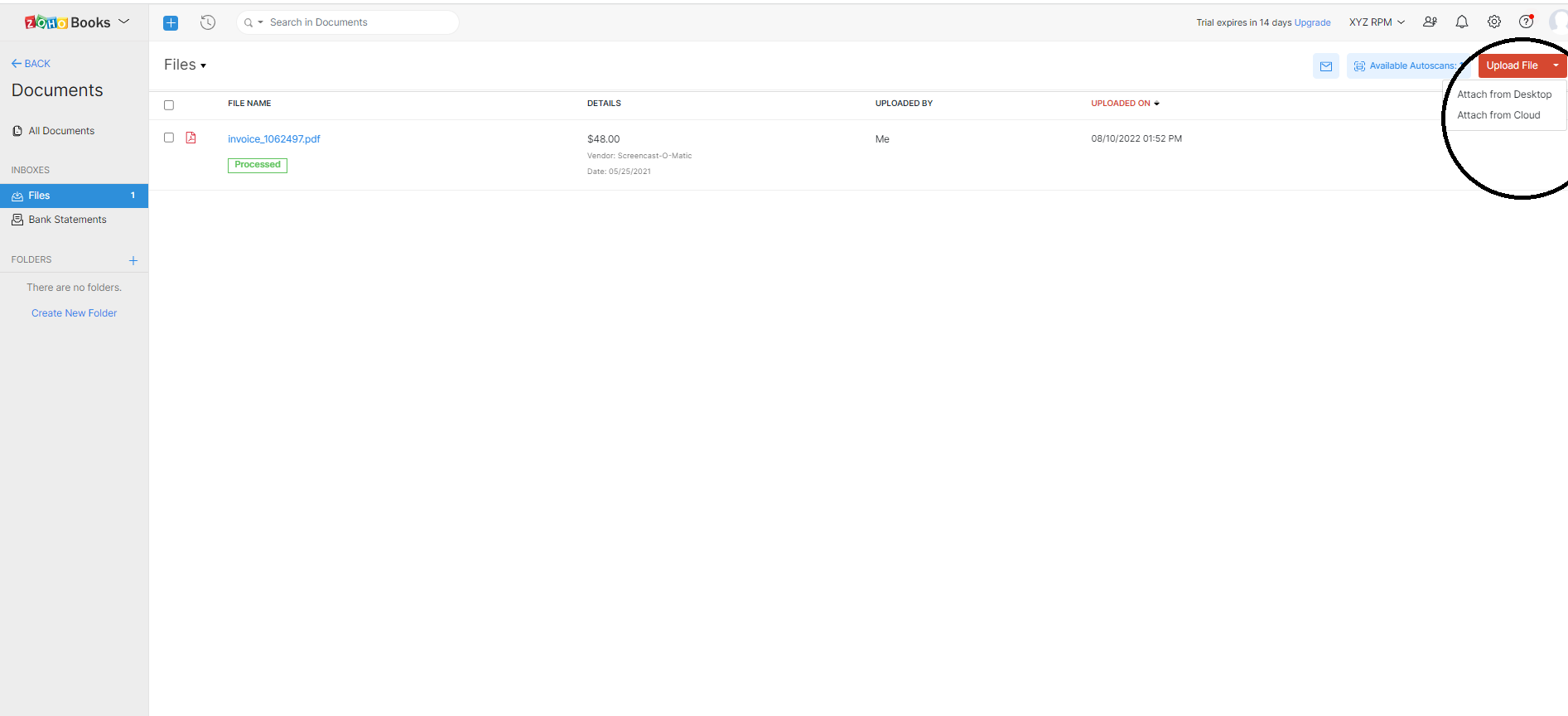Screen dimensions: 1568x716
Task: Click the add folder plus icon
Action: pyautogui.click(x=133, y=260)
